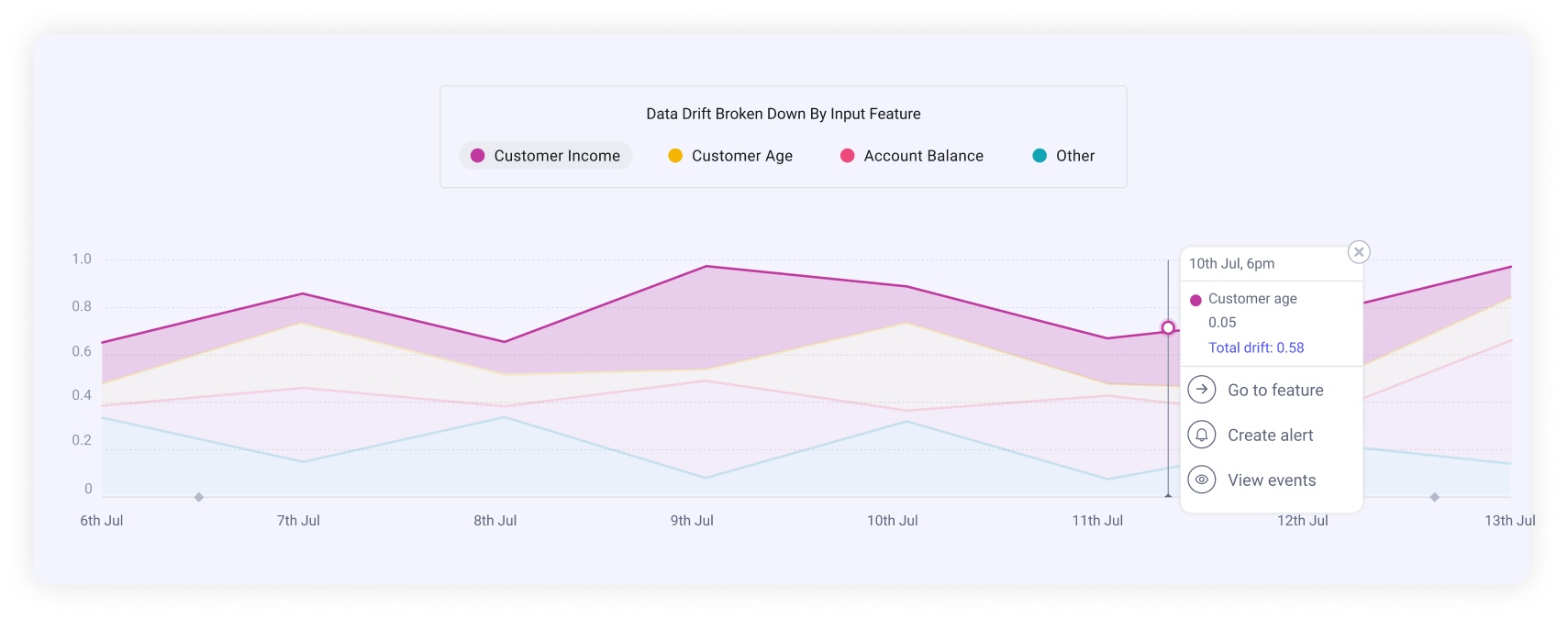Open View events from the popup
The height and width of the screenshot is (618, 1568).
point(1272,480)
